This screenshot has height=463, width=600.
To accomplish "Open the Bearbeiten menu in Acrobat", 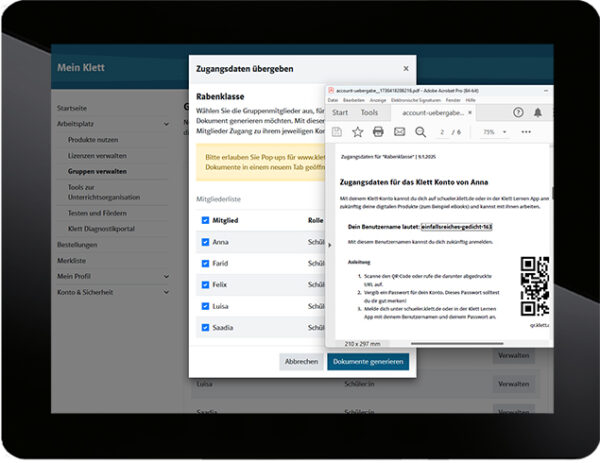I will [354, 100].
